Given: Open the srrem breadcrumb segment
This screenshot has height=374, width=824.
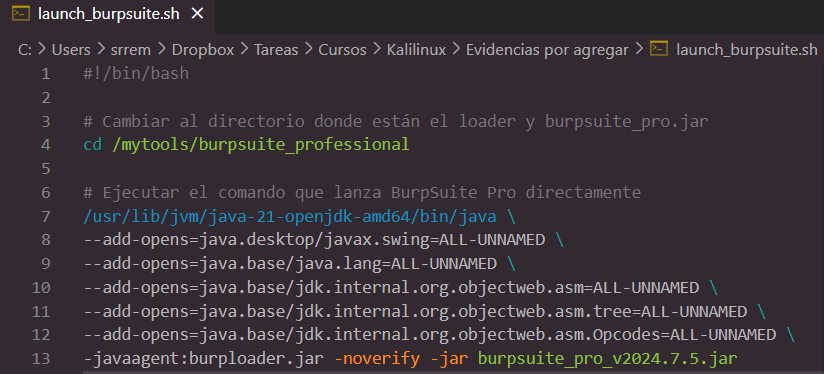Looking at the screenshot, I should click(x=131, y=50).
